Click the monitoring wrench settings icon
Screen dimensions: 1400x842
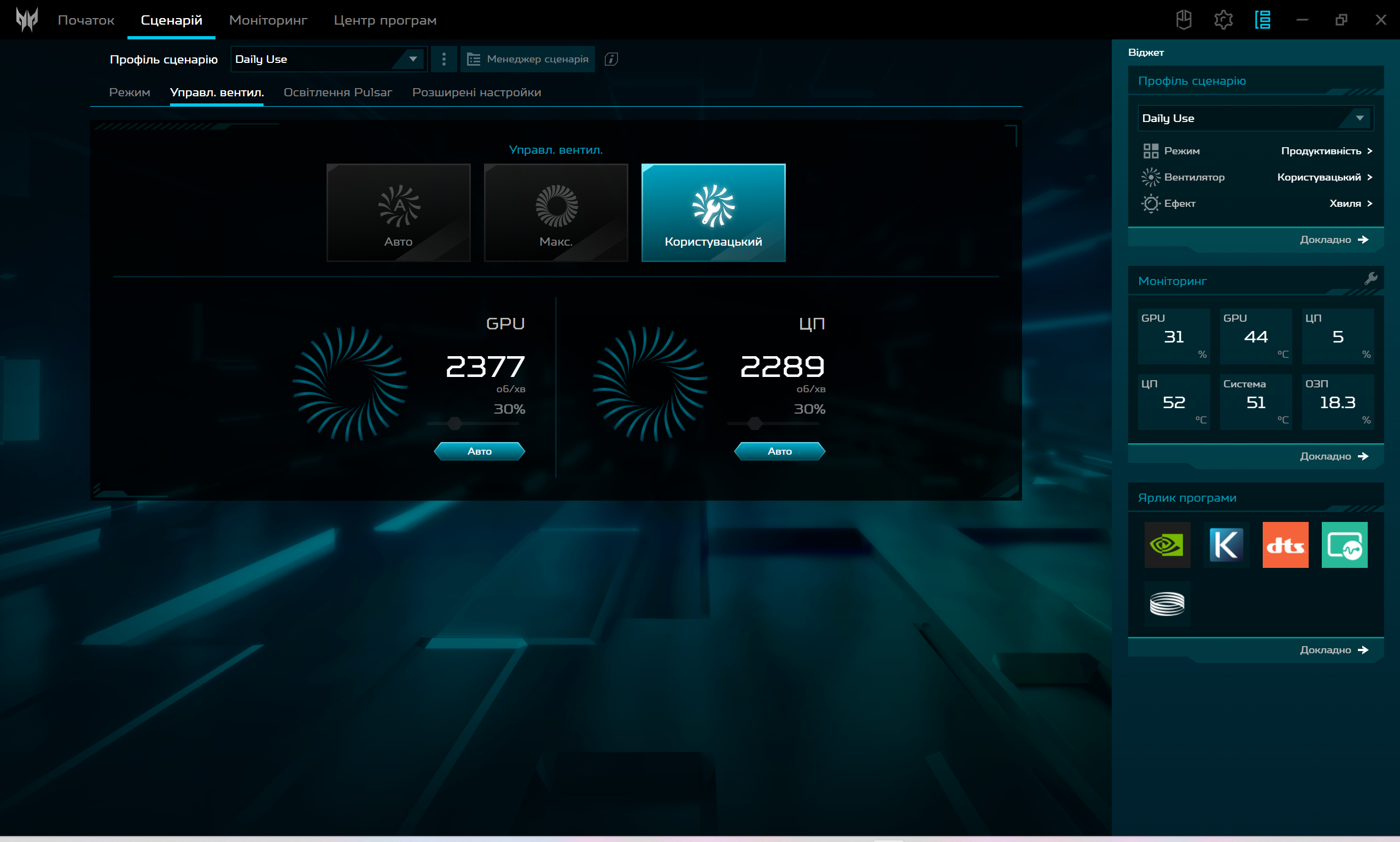1370,278
